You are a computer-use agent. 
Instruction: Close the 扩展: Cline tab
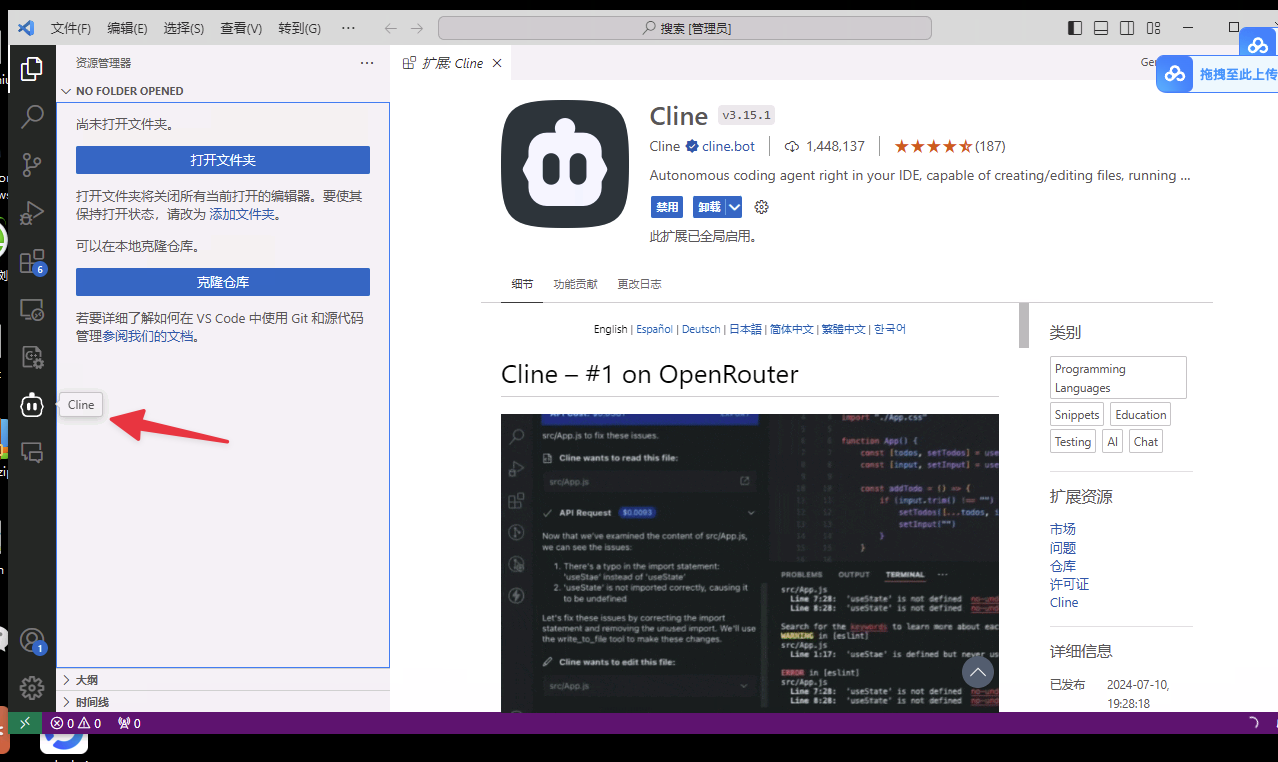pyautogui.click(x=497, y=63)
